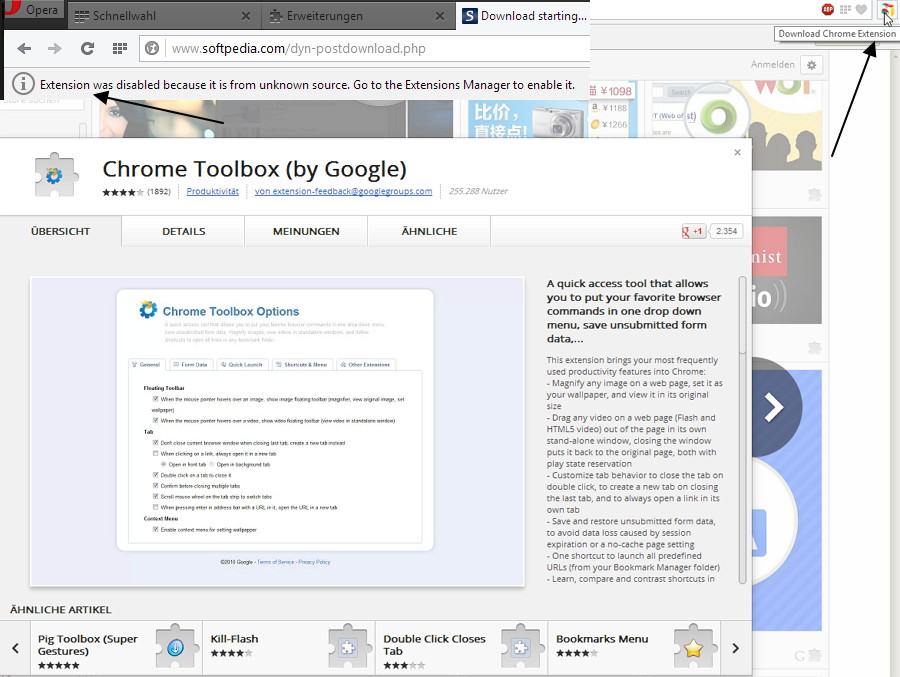Click the Anmelden sign-in link
Screen dimensions: 900x677
(773, 65)
